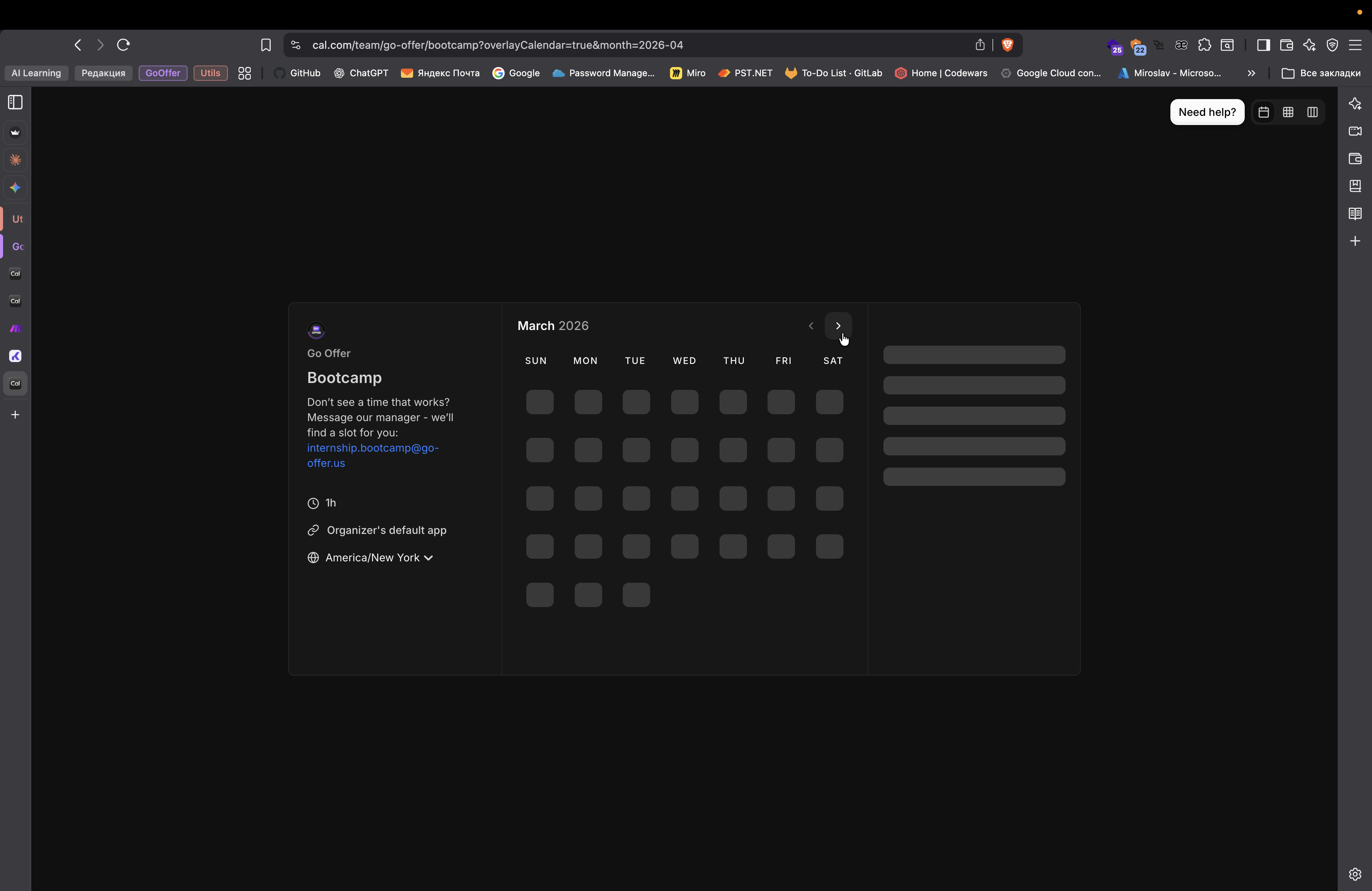Open the Все закладки bookmarks folder
The height and width of the screenshot is (891, 1372).
coord(1321,73)
